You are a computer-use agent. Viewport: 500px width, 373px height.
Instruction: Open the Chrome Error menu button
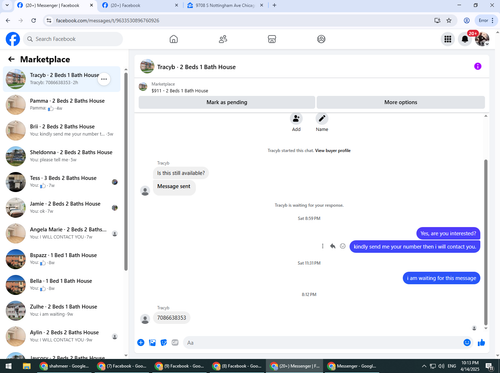click(x=486, y=21)
